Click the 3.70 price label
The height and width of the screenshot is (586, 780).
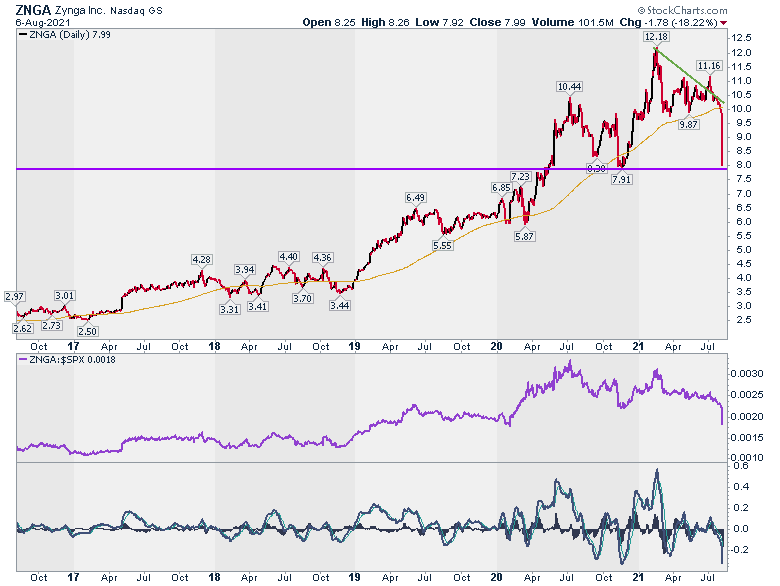point(302,298)
